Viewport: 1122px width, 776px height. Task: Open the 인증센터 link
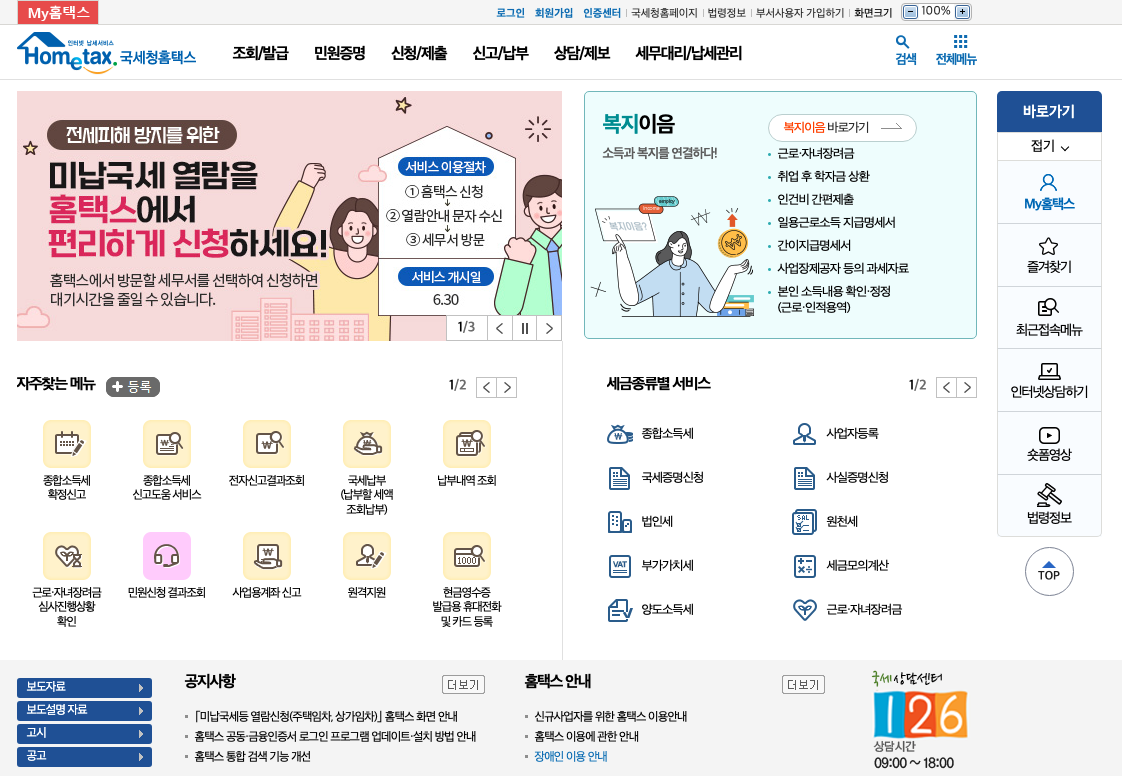click(602, 13)
